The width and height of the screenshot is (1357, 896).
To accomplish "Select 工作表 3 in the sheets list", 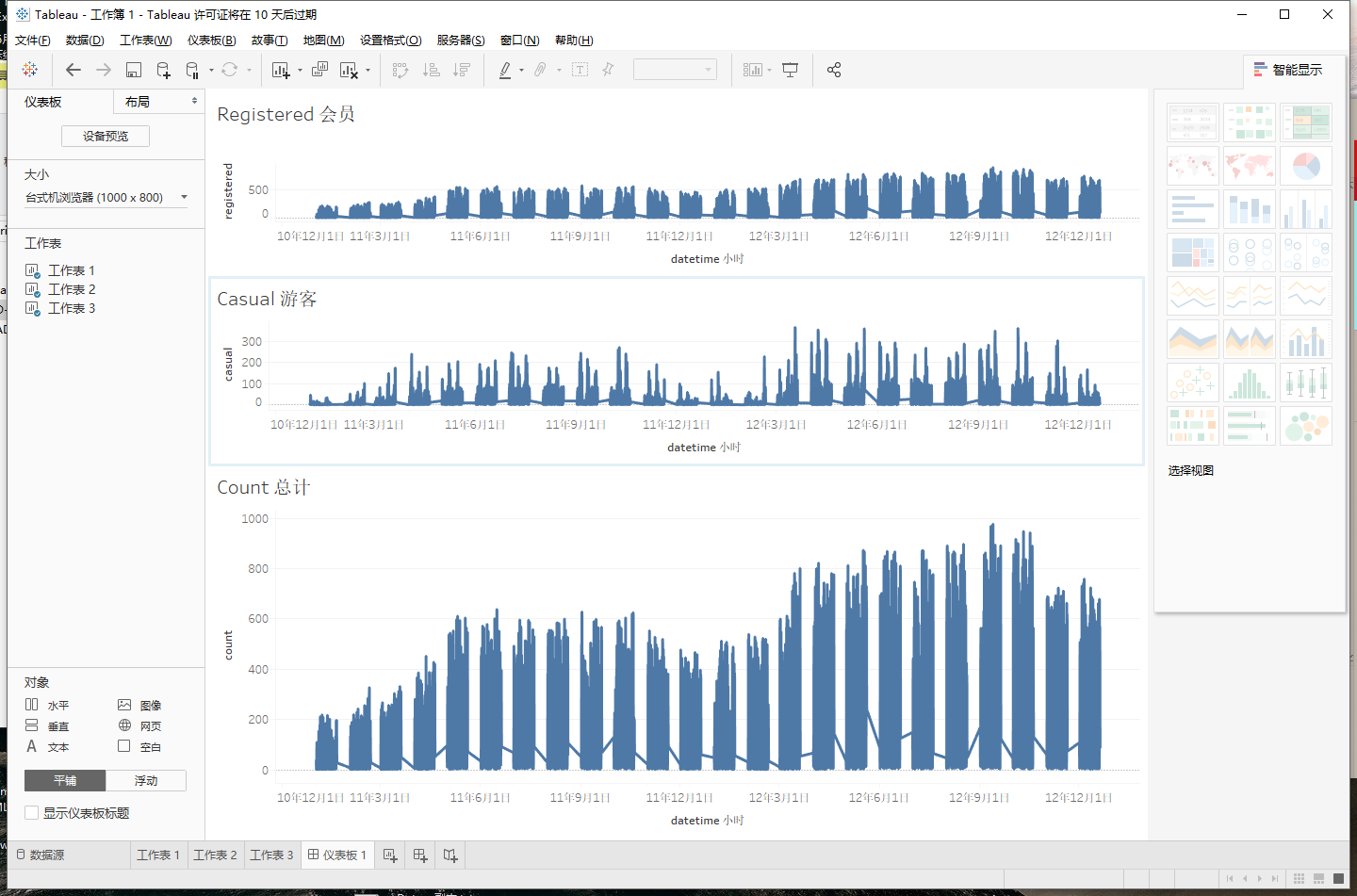I will pos(72,308).
